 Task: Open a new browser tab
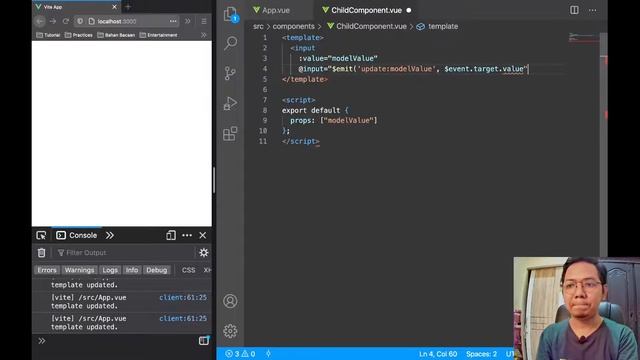[x=128, y=7]
